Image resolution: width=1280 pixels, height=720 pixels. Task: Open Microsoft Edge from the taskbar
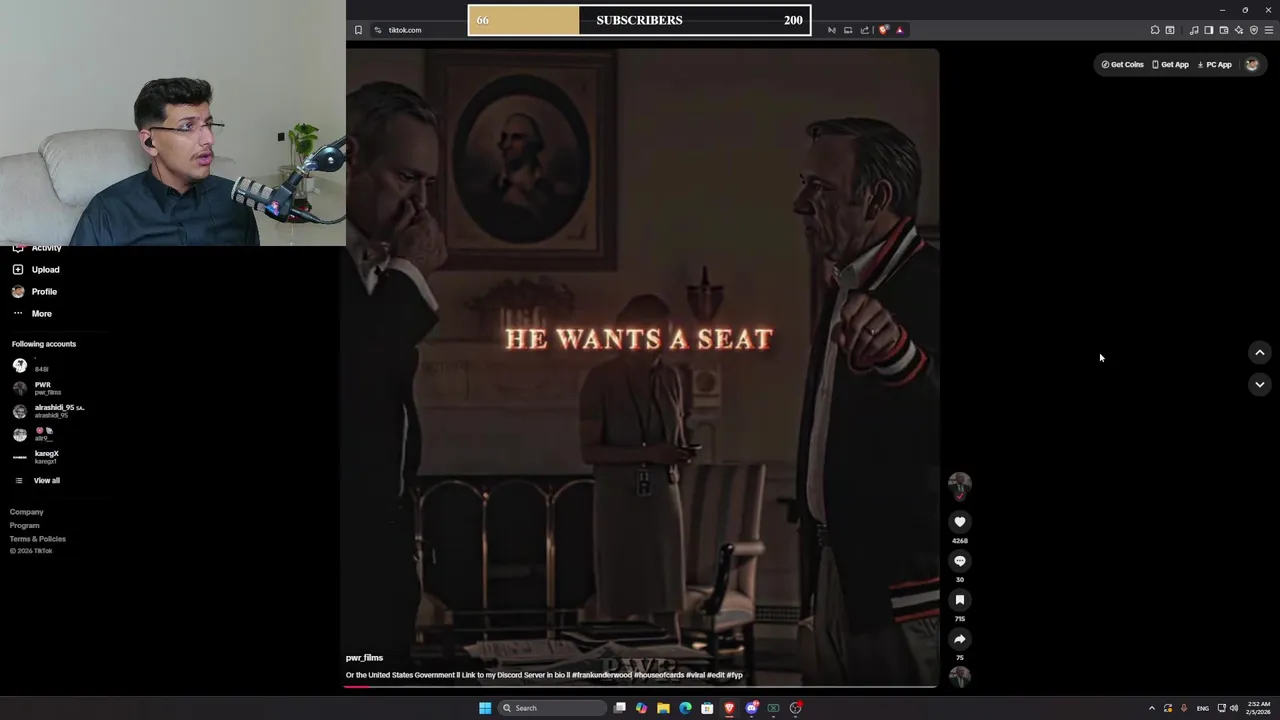tap(685, 708)
